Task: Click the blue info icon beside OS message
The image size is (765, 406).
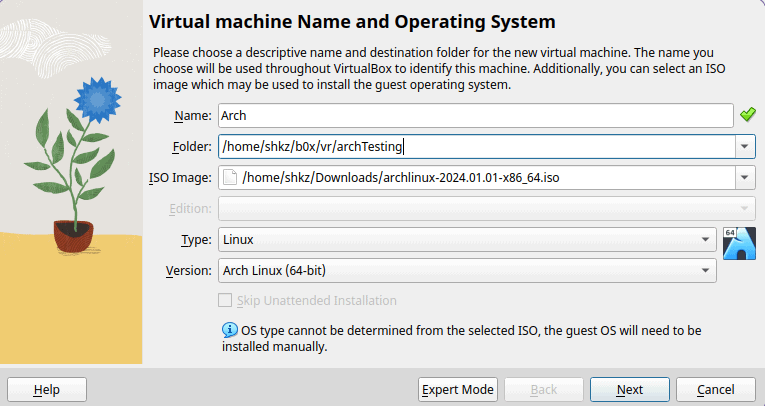Action: click(x=230, y=330)
